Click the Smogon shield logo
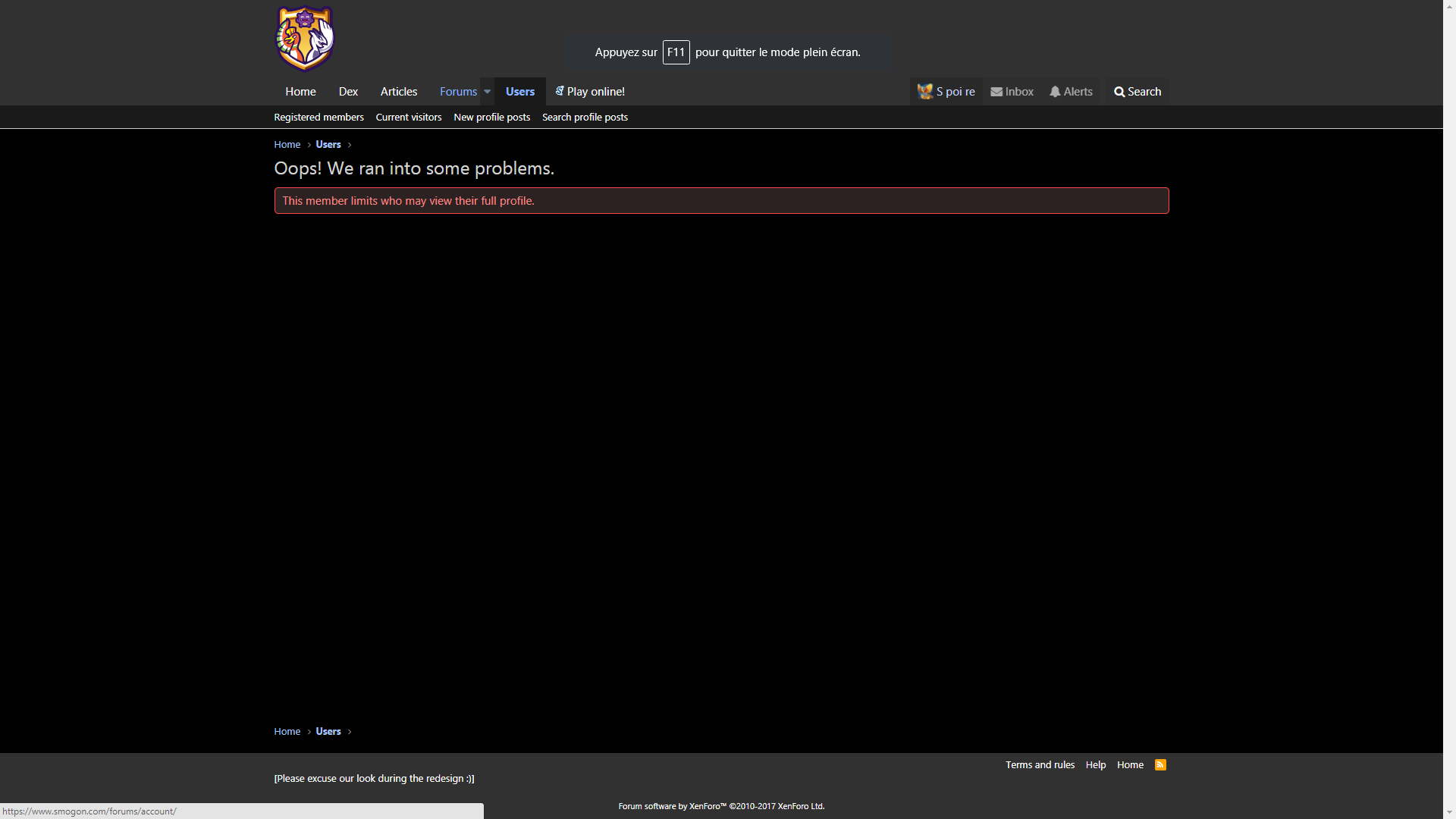The width and height of the screenshot is (1456, 819). point(304,39)
